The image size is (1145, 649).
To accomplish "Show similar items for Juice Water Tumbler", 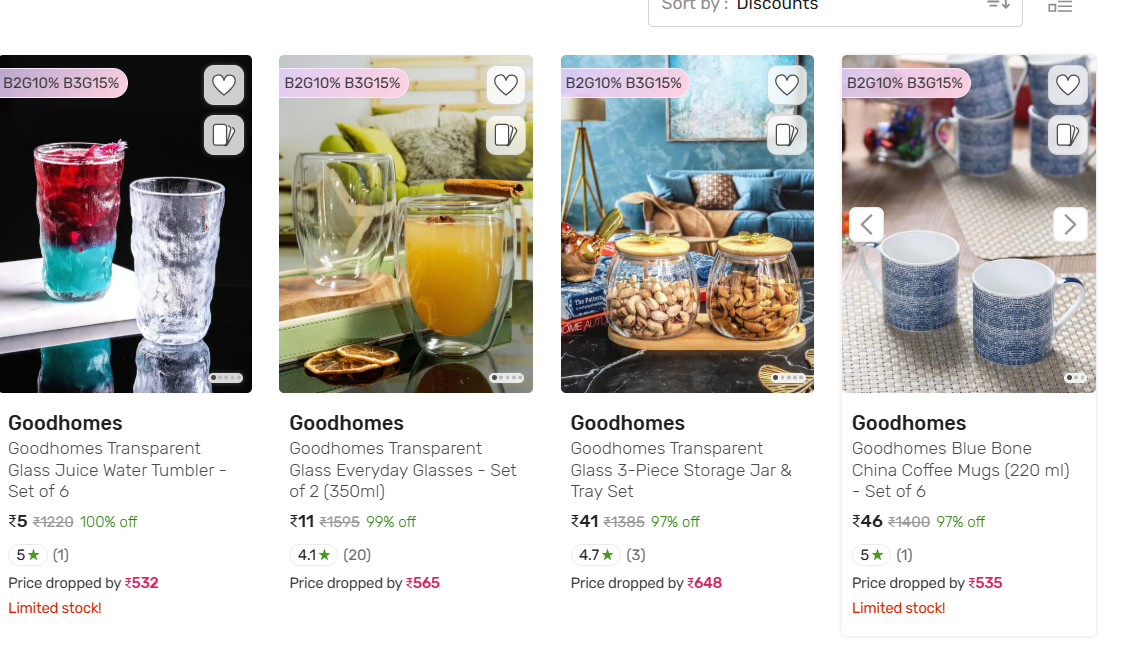I will click(223, 135).
